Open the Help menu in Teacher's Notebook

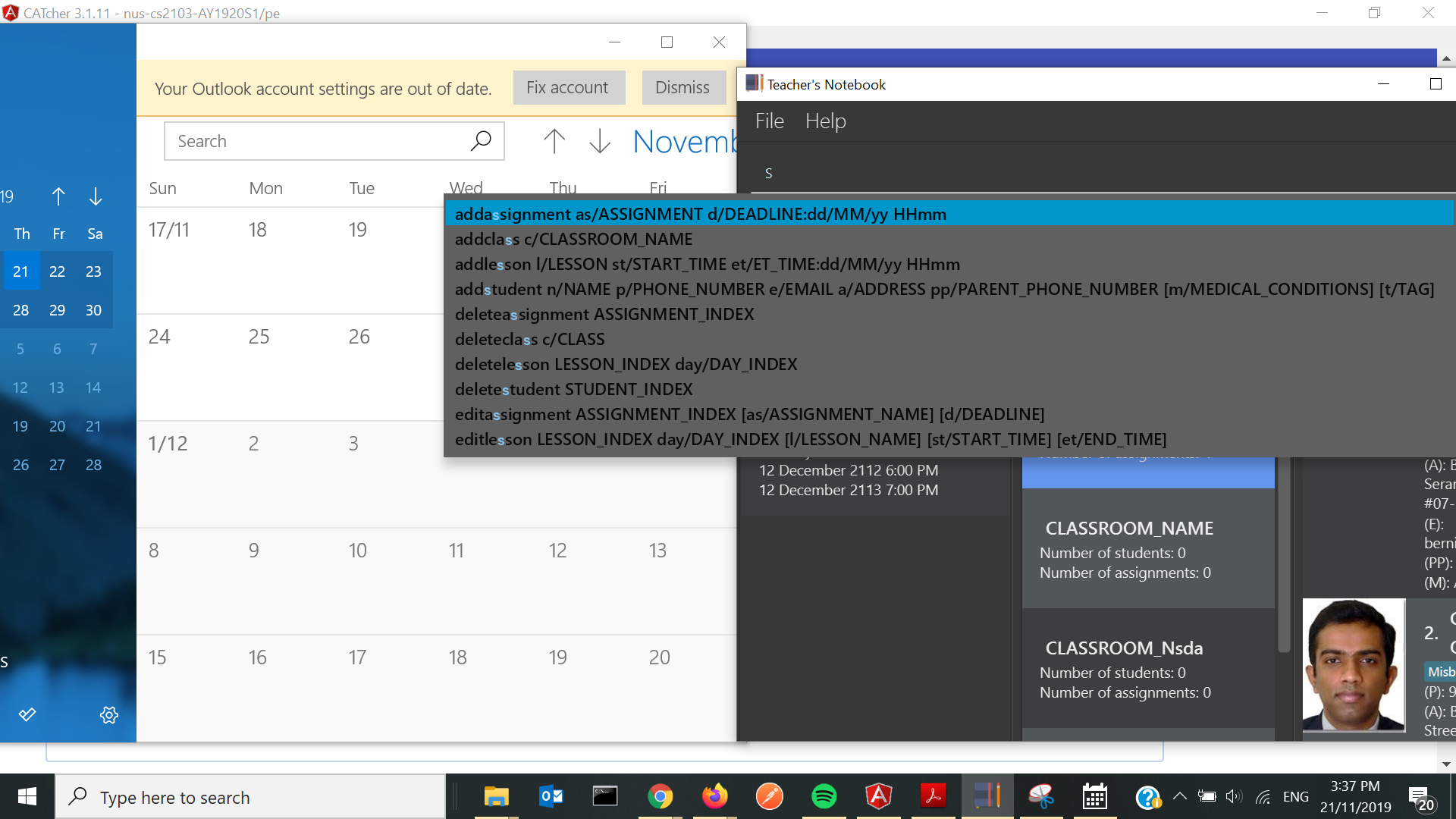coord(825,121)
